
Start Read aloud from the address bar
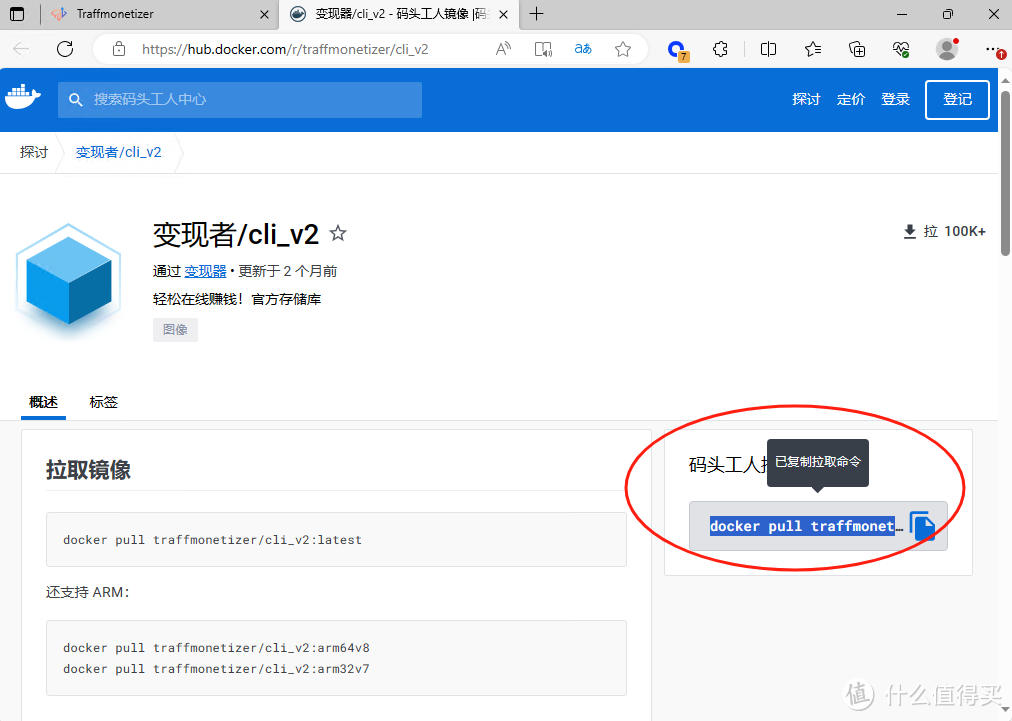click(503, 49)
